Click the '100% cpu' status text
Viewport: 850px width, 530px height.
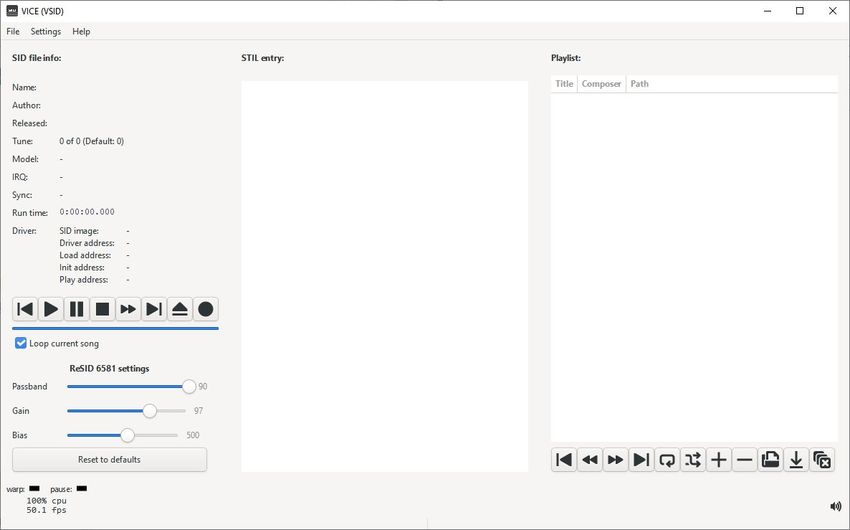(x=47, y=501)
